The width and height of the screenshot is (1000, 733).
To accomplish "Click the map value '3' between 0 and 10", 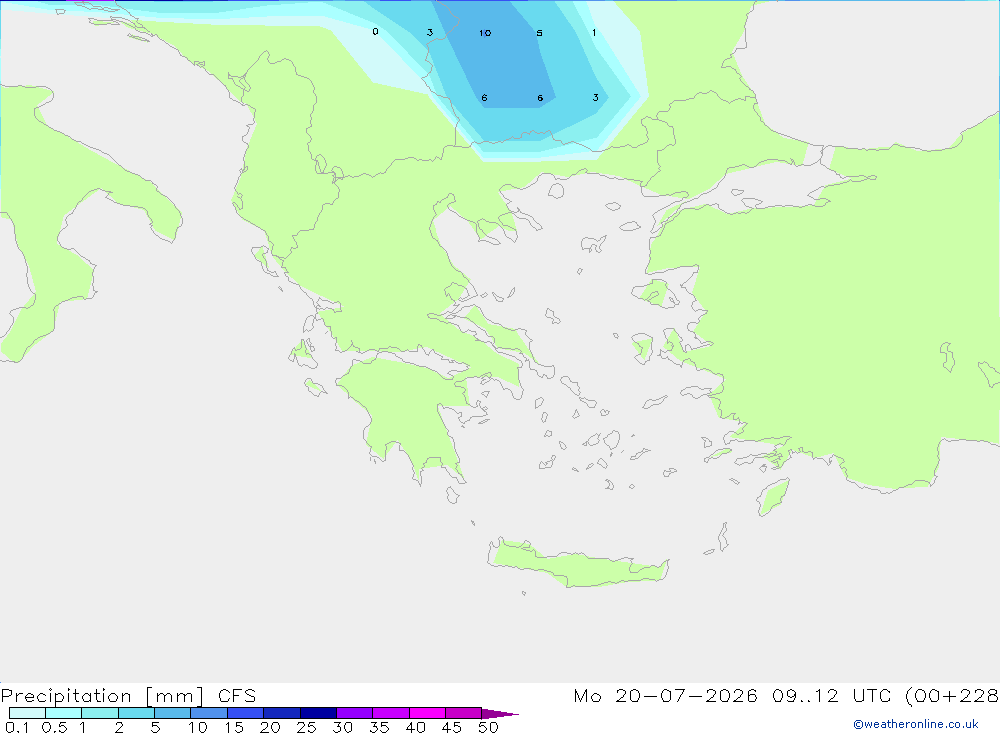I will coord(430,33).
